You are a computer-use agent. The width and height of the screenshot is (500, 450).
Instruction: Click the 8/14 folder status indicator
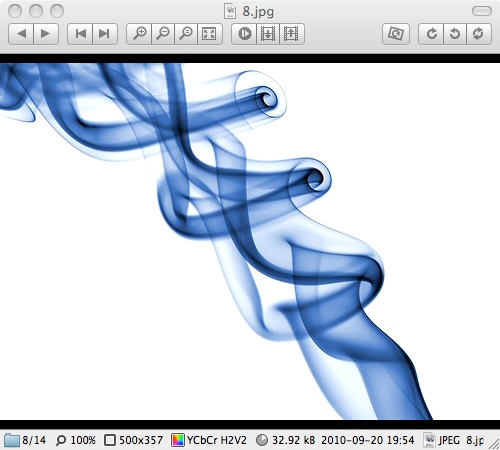(x=25, y=440)
